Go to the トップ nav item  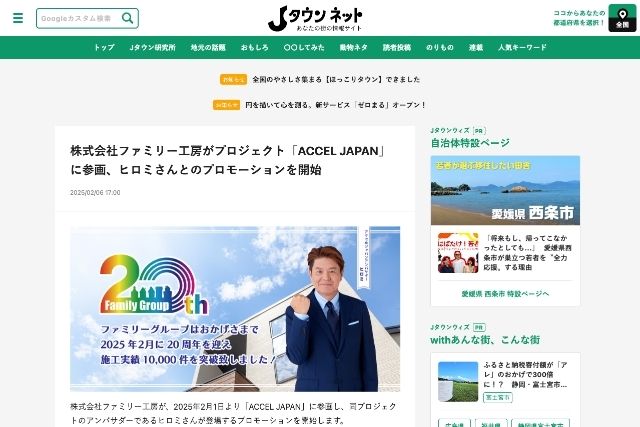pos(104,47)
